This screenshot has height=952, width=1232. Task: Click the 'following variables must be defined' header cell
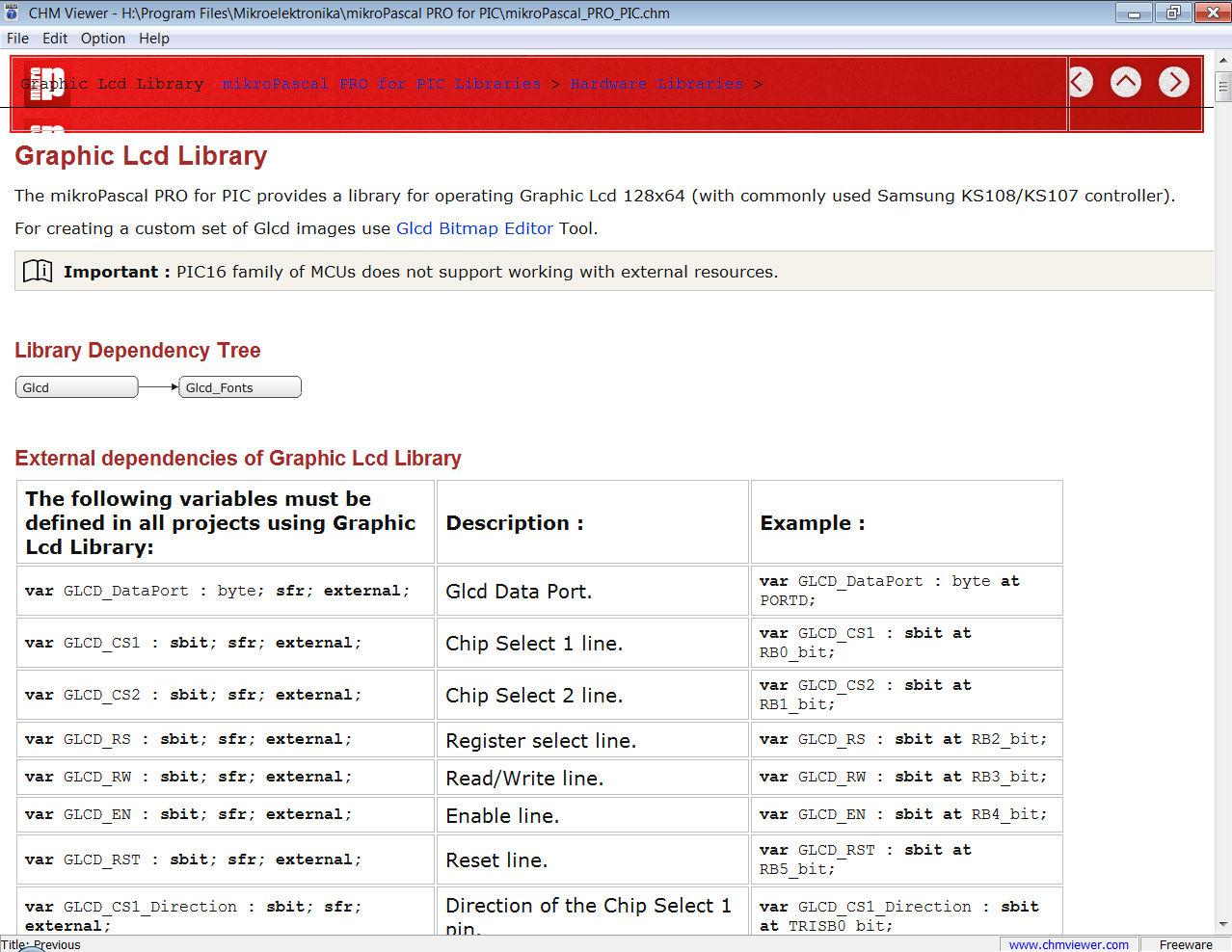226,522
